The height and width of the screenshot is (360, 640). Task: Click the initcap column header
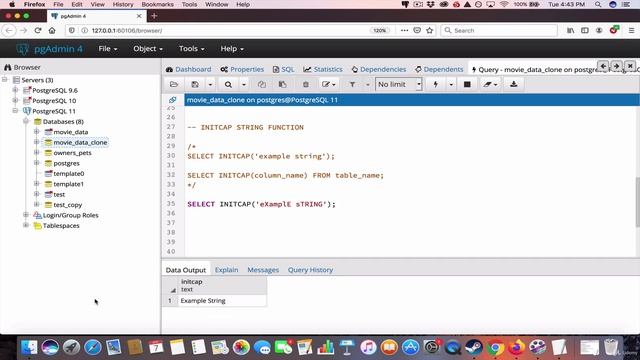coord(222,285)
